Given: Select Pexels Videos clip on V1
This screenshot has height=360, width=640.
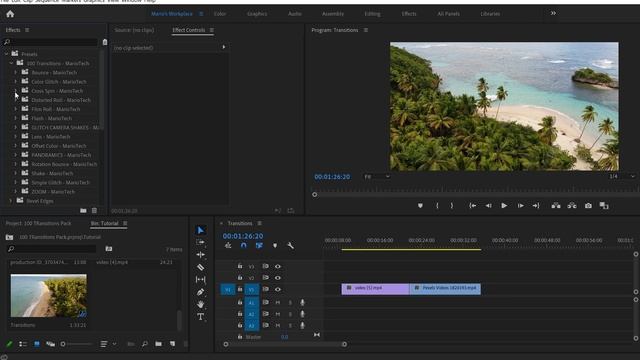Looking at the screenshot, I should coord(445,289).
